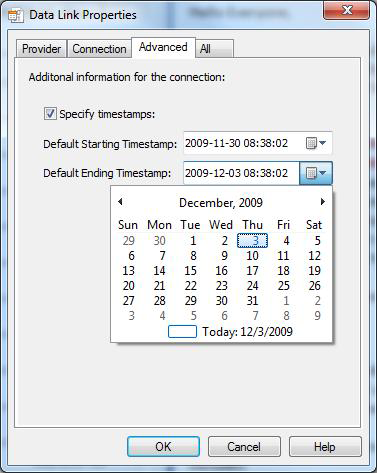377x473 pixels.
Task: Click the Data Link Properties title icon
Action: coord(15,15)
